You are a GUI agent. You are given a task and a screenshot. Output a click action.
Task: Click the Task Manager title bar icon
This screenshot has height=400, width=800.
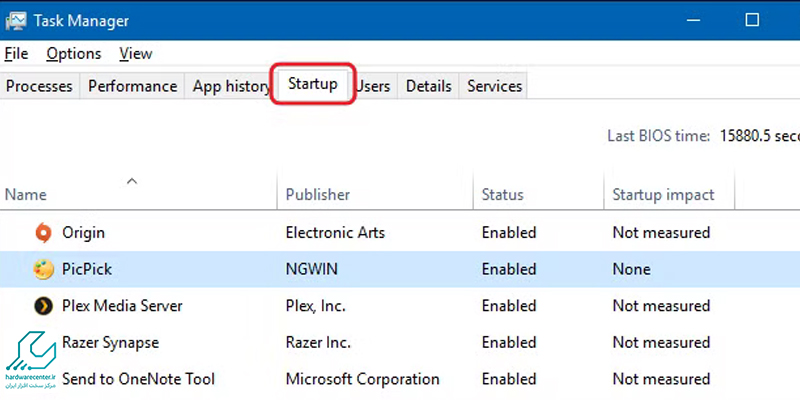(16, 20)
